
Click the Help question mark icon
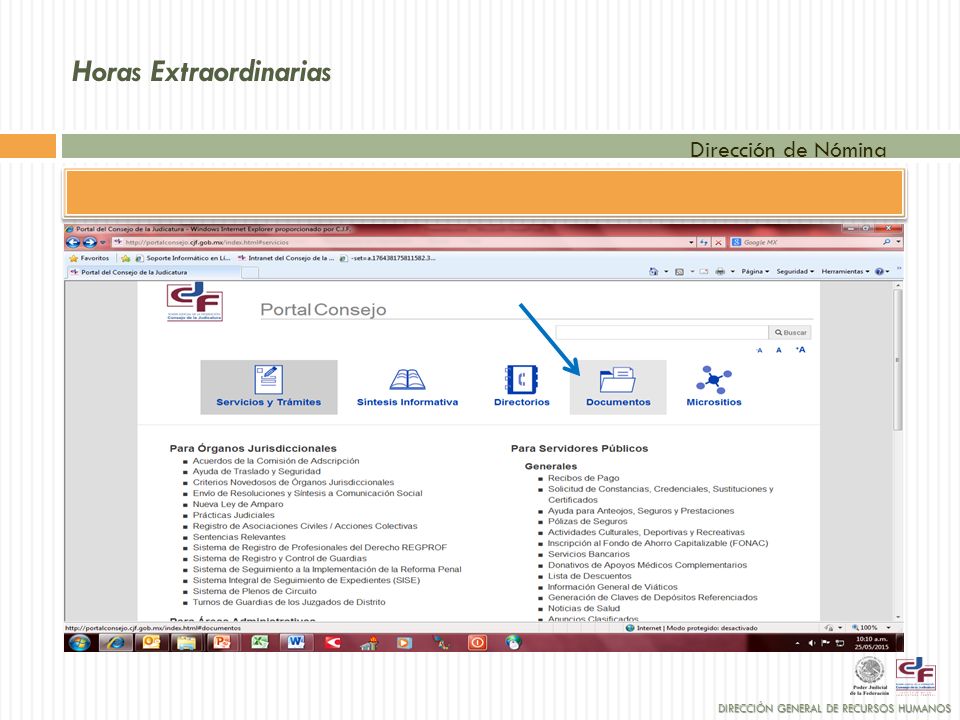(x=879, y=271)
